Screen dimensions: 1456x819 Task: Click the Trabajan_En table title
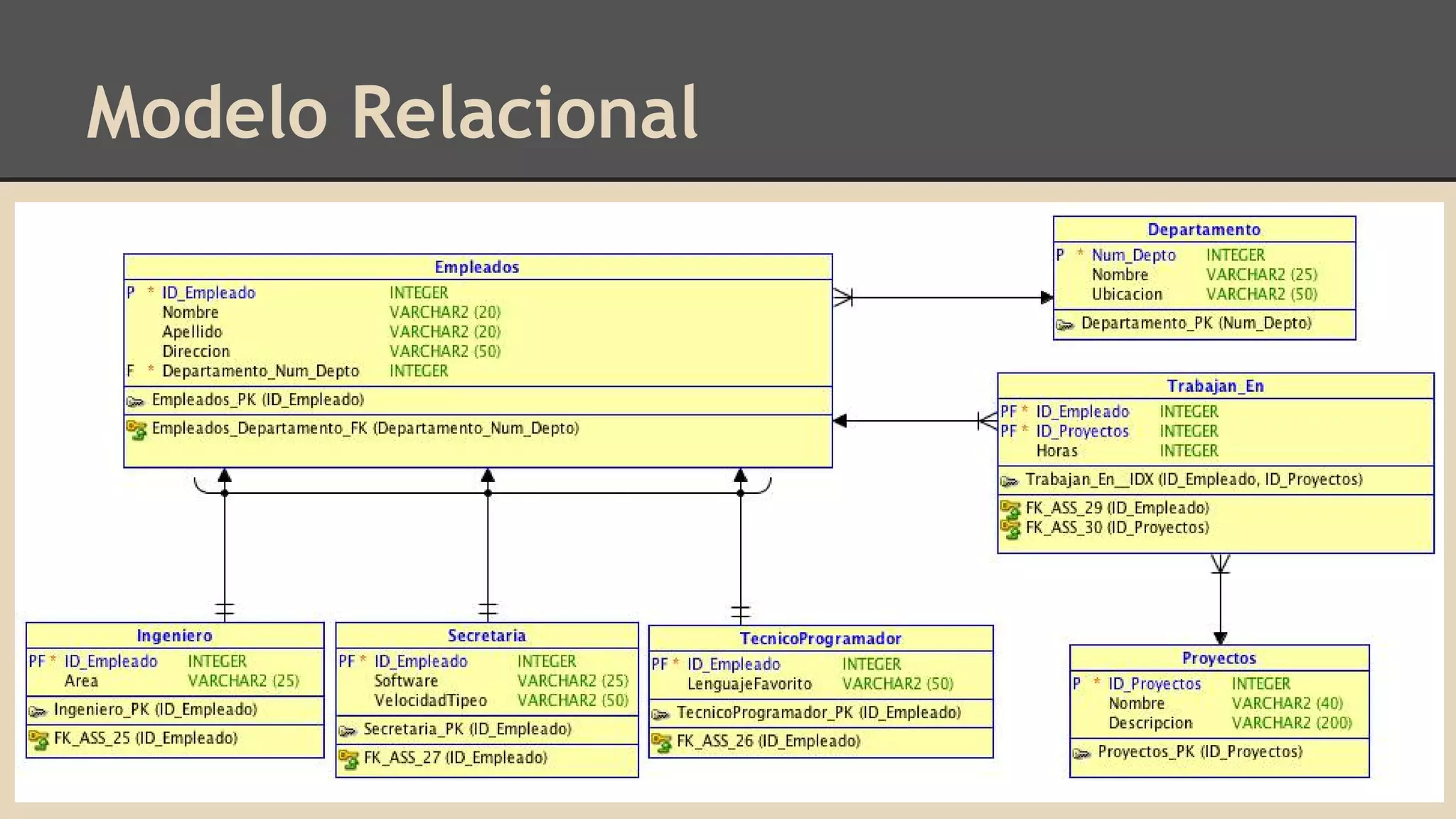[1215, 386]
